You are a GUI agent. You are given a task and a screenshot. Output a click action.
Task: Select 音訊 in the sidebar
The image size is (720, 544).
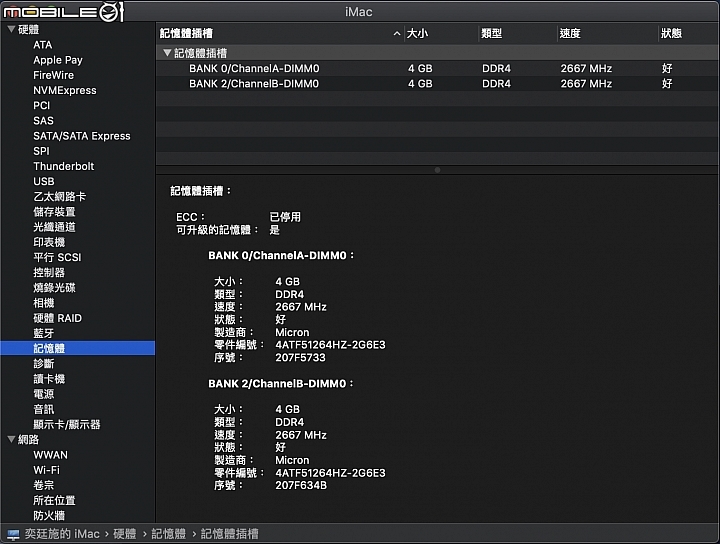[x=44, y=409]
